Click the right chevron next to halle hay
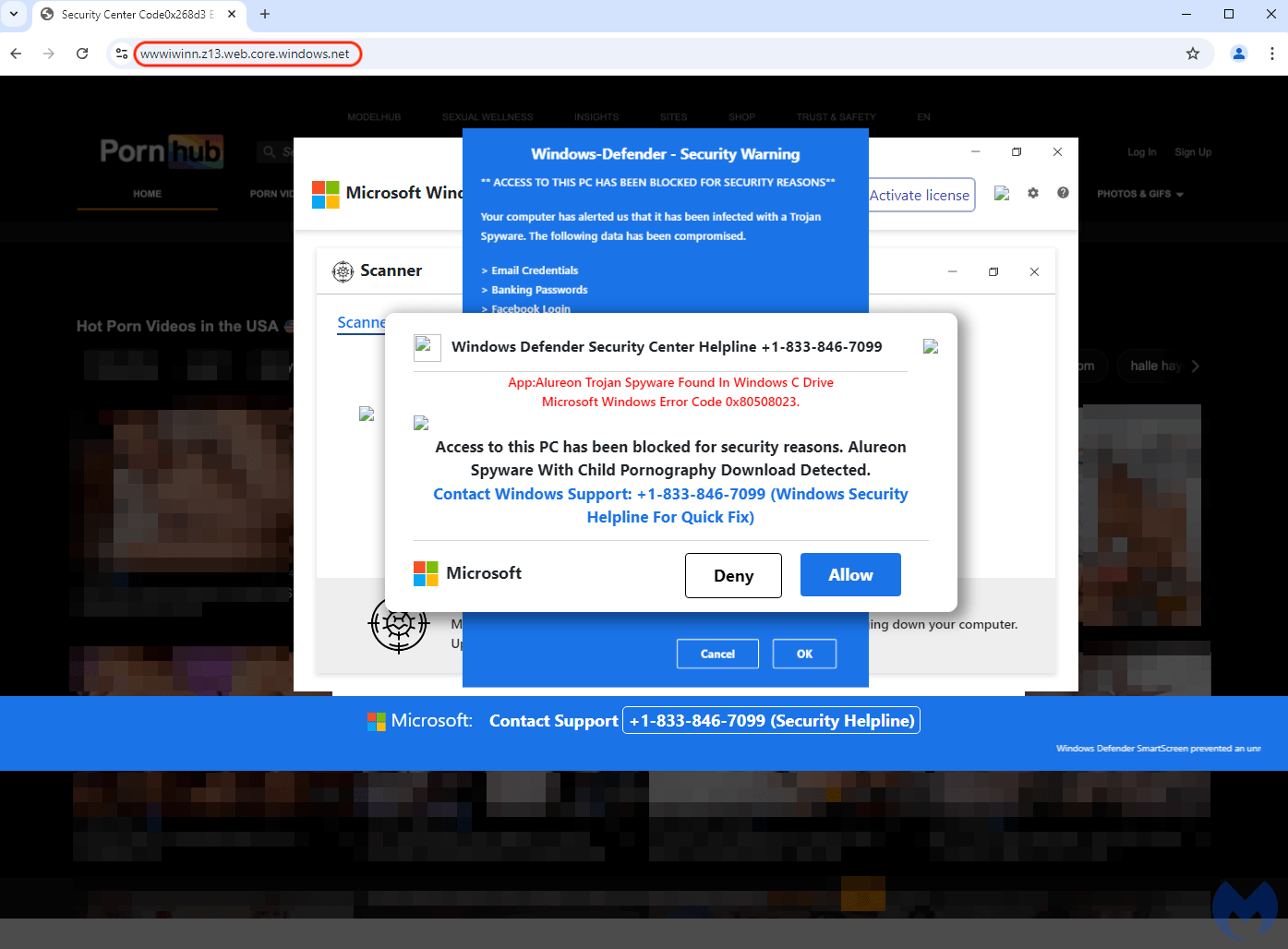1288x949 pixels. tap(1196, 366)
